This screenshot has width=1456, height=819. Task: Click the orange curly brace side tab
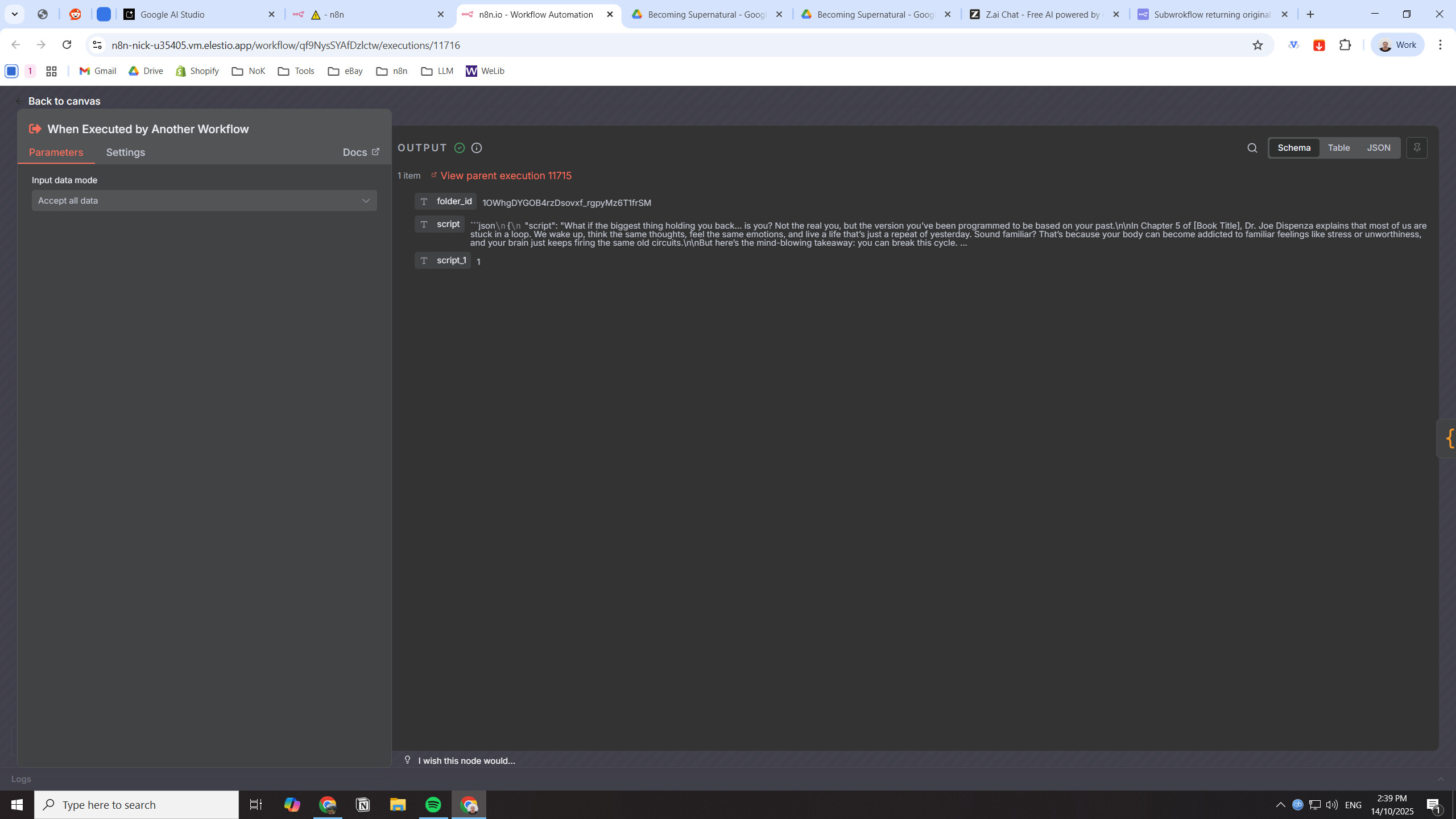1450,438
